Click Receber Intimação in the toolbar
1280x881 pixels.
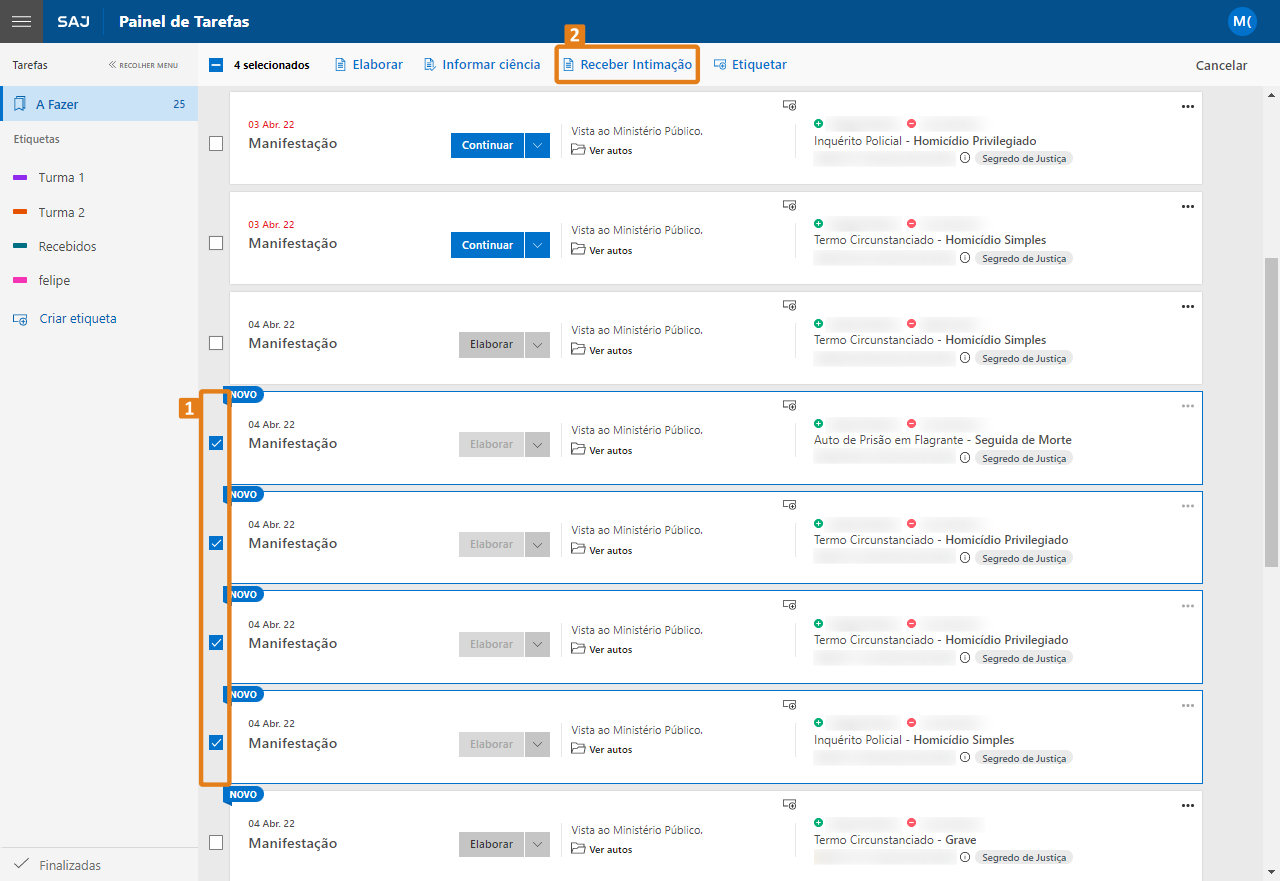pos(627,65)
